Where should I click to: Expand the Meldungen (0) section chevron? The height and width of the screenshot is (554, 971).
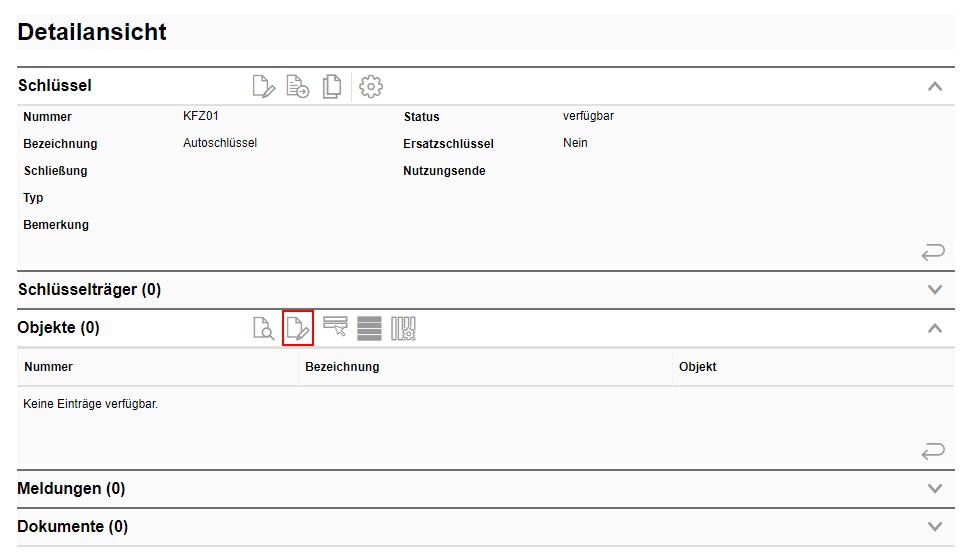(x=935, y=489)
